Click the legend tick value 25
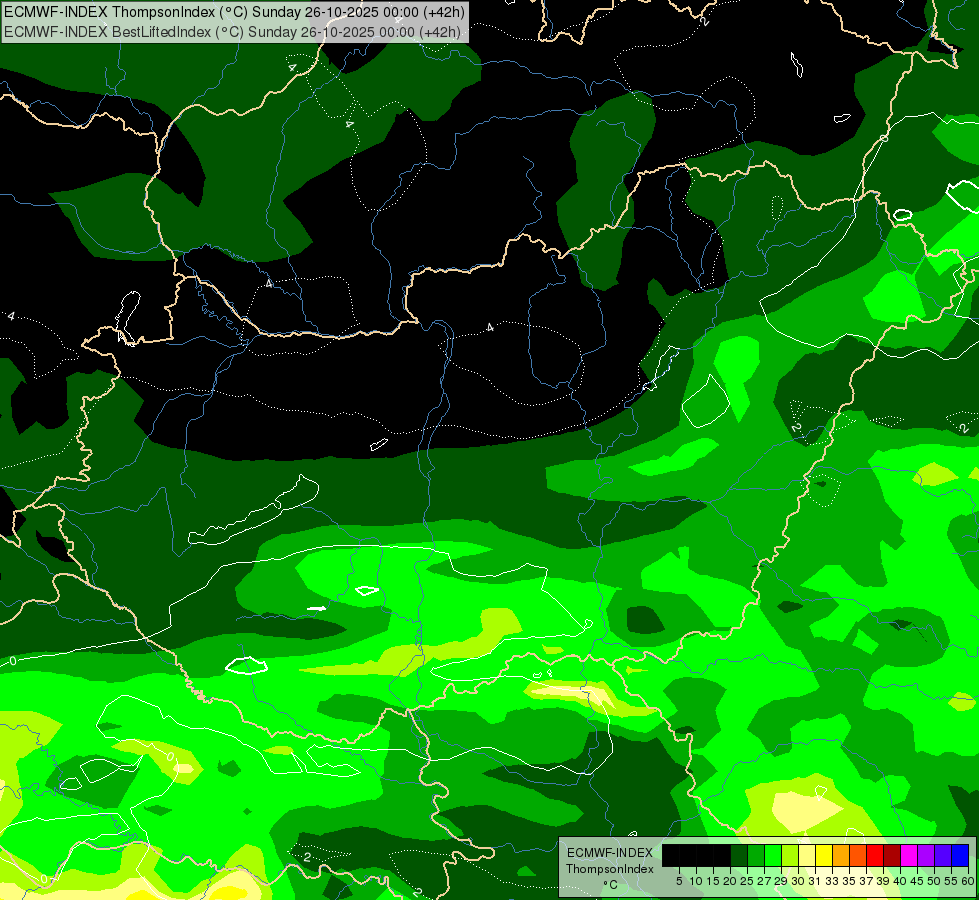Screen dimensions: 979x900 [x=747, y=881]
